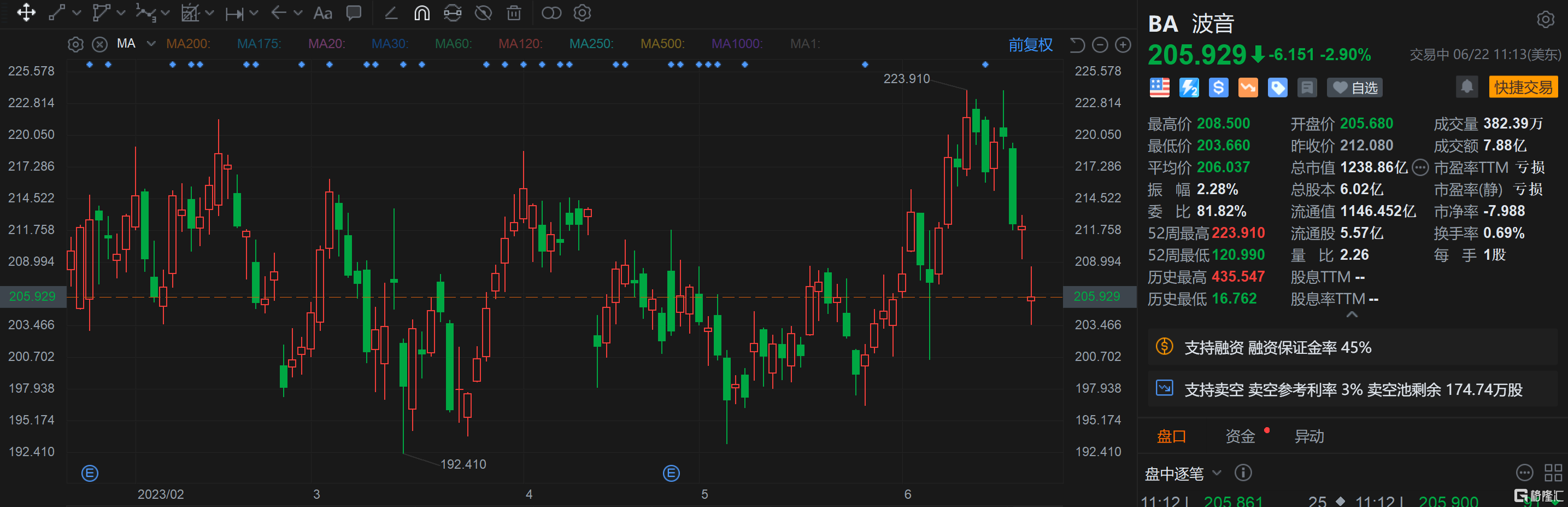
Task: Click the 快捷交易 quick trade button
Action: (1523, 87)
